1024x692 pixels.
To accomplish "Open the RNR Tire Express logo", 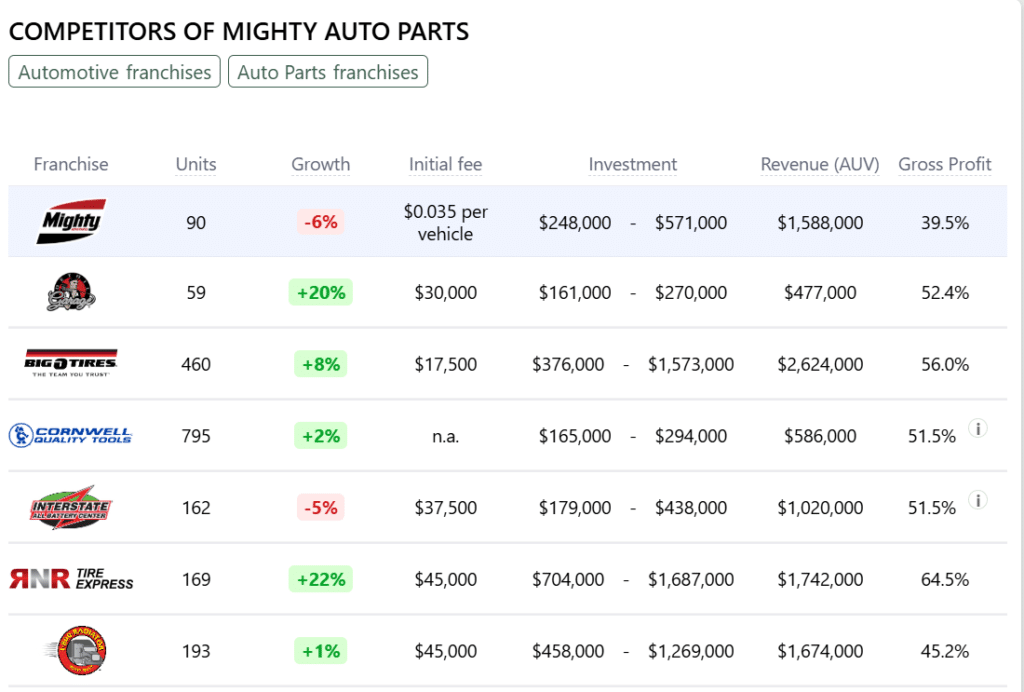I will coord(71,579).
